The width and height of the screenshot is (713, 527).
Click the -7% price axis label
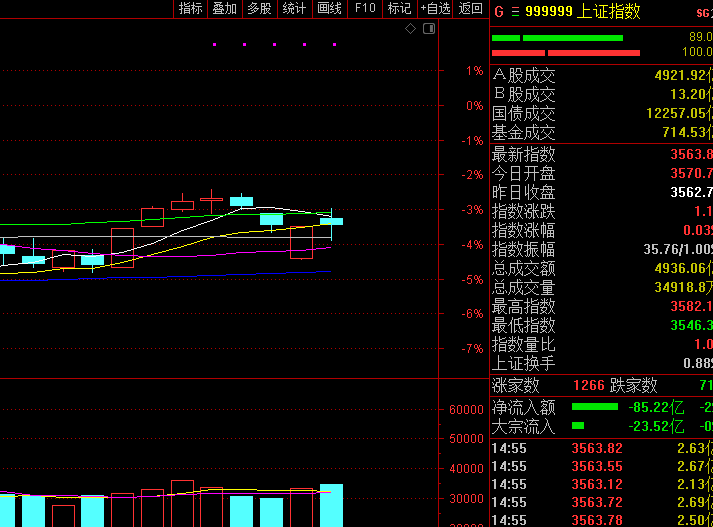pos(472,349)
